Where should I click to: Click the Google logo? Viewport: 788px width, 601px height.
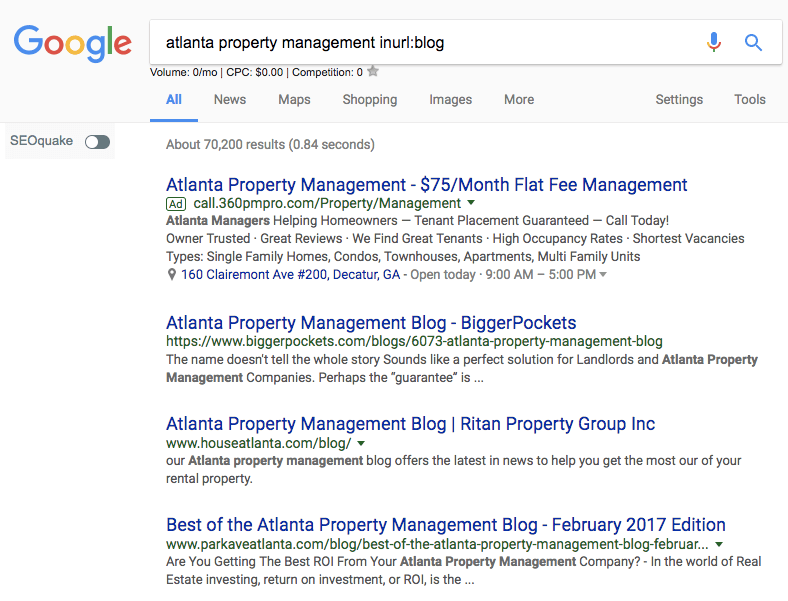point(73,43)
